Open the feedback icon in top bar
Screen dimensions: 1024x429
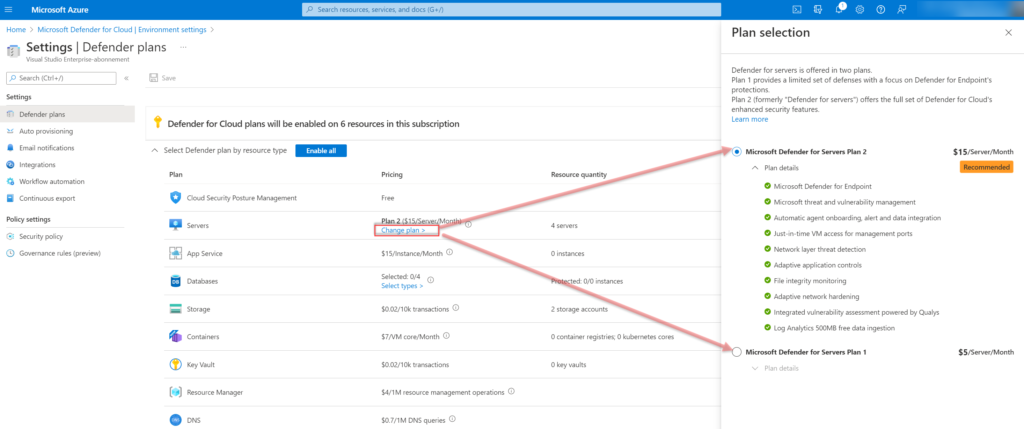coord(902,9)
